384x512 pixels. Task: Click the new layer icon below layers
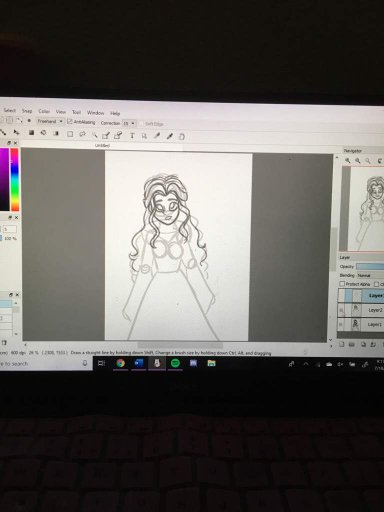pyautogui.click(x=342, y=344)
